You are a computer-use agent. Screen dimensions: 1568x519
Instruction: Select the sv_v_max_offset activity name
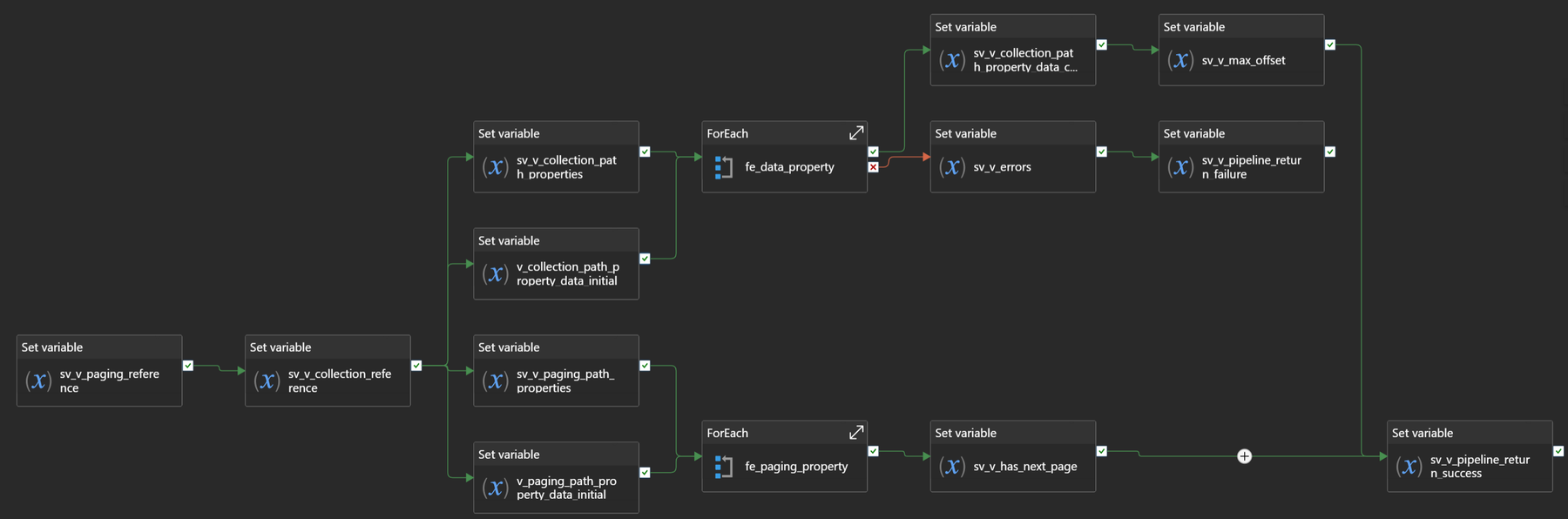pos(1243,60)
